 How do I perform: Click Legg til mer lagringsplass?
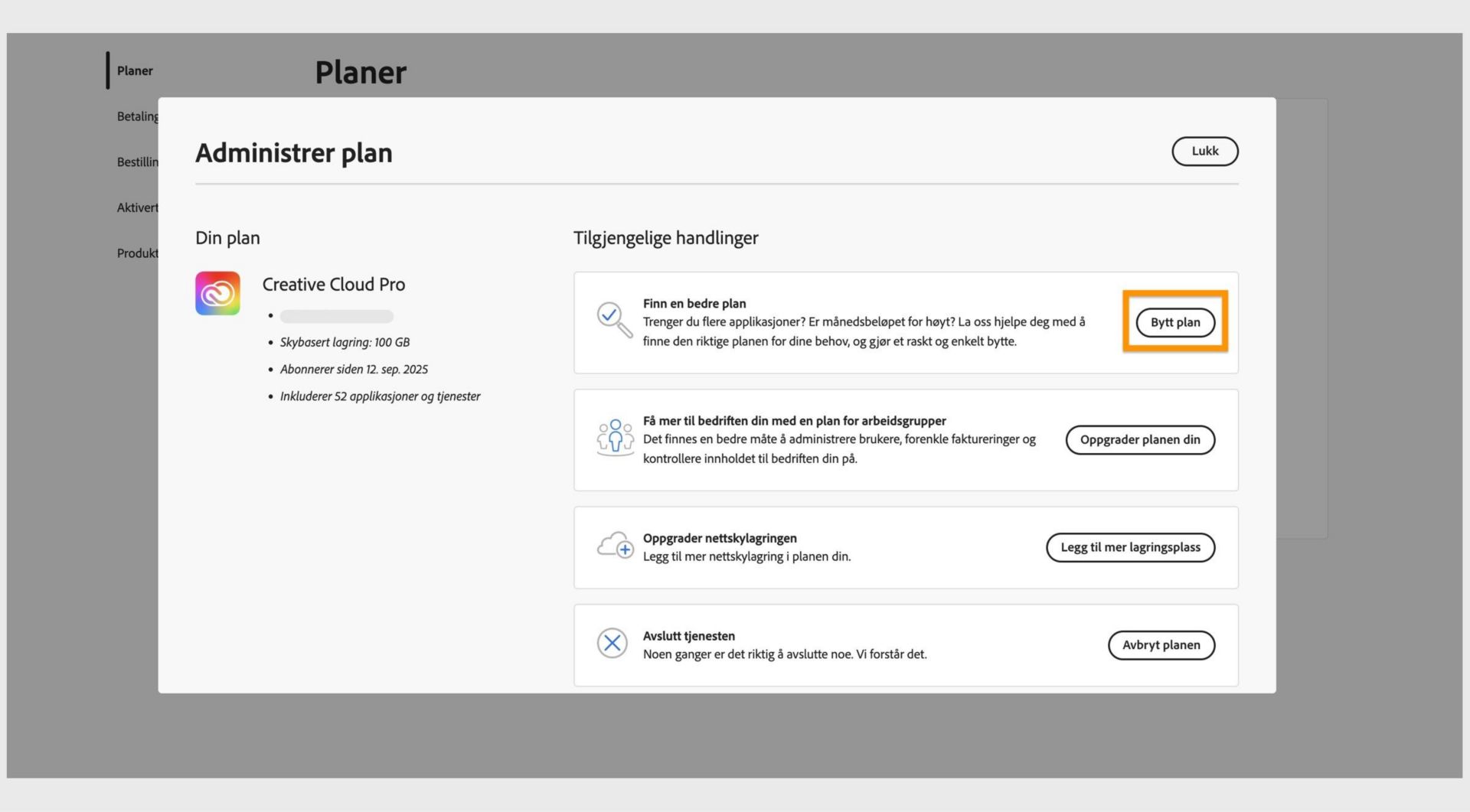(x=1130, y=547)
